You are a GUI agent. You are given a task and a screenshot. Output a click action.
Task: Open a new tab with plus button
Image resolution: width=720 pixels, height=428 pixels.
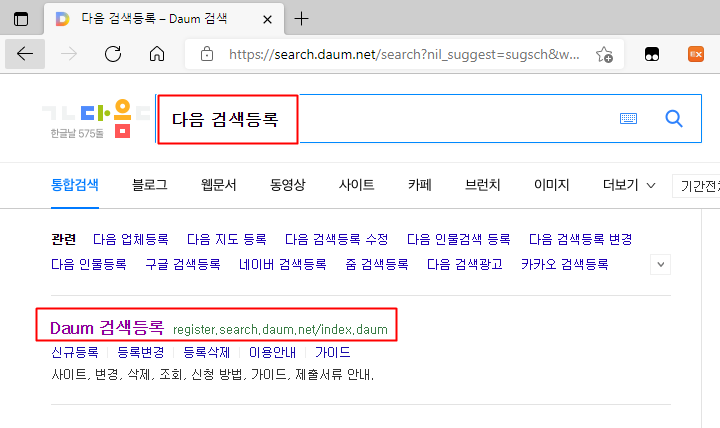tap(301, 19)
